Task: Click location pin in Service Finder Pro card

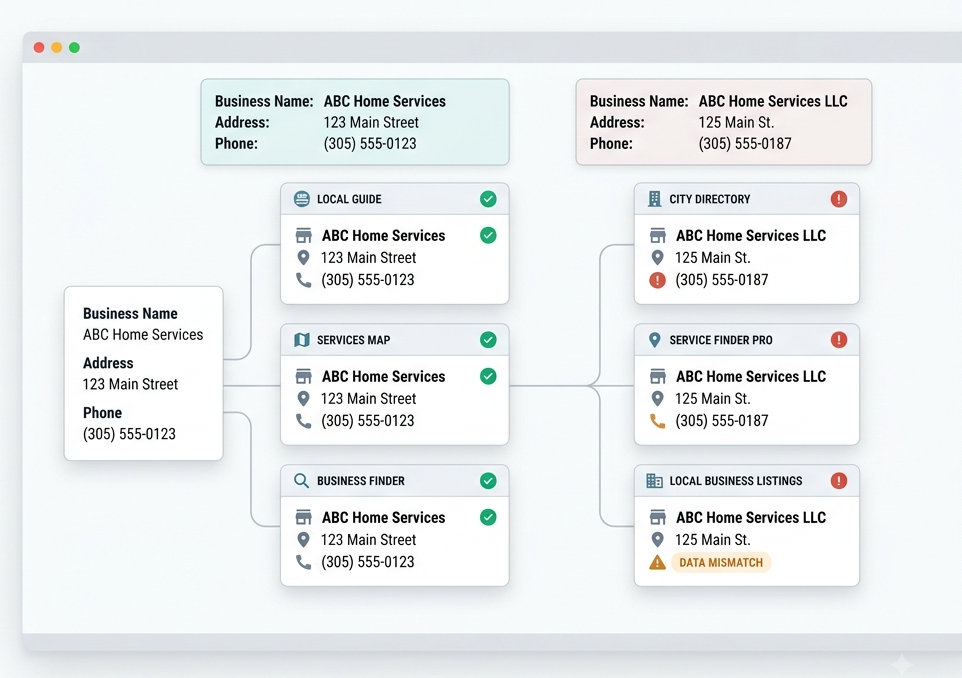Action: coord(658,399)
